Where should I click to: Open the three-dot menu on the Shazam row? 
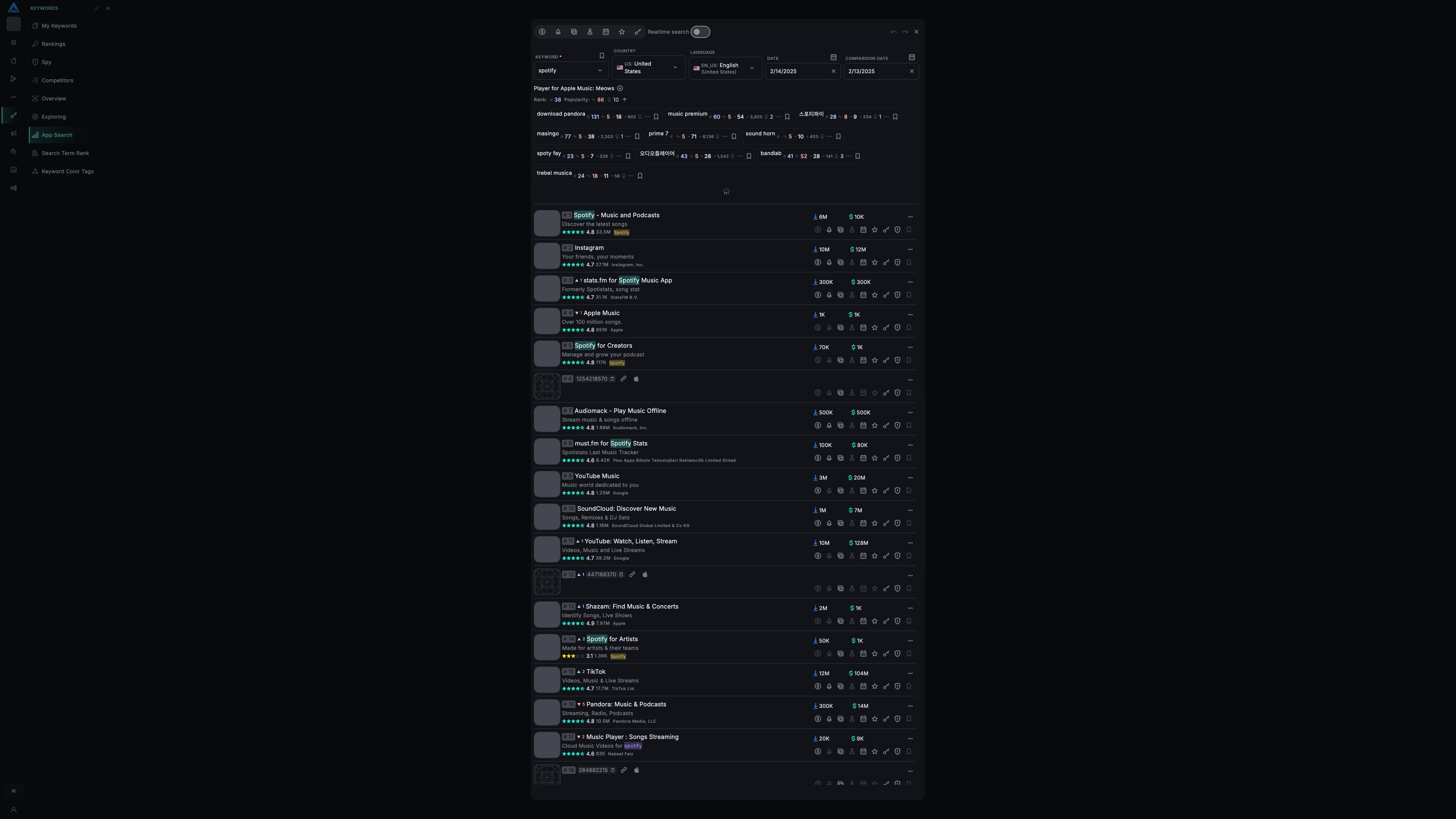point(910,608)
